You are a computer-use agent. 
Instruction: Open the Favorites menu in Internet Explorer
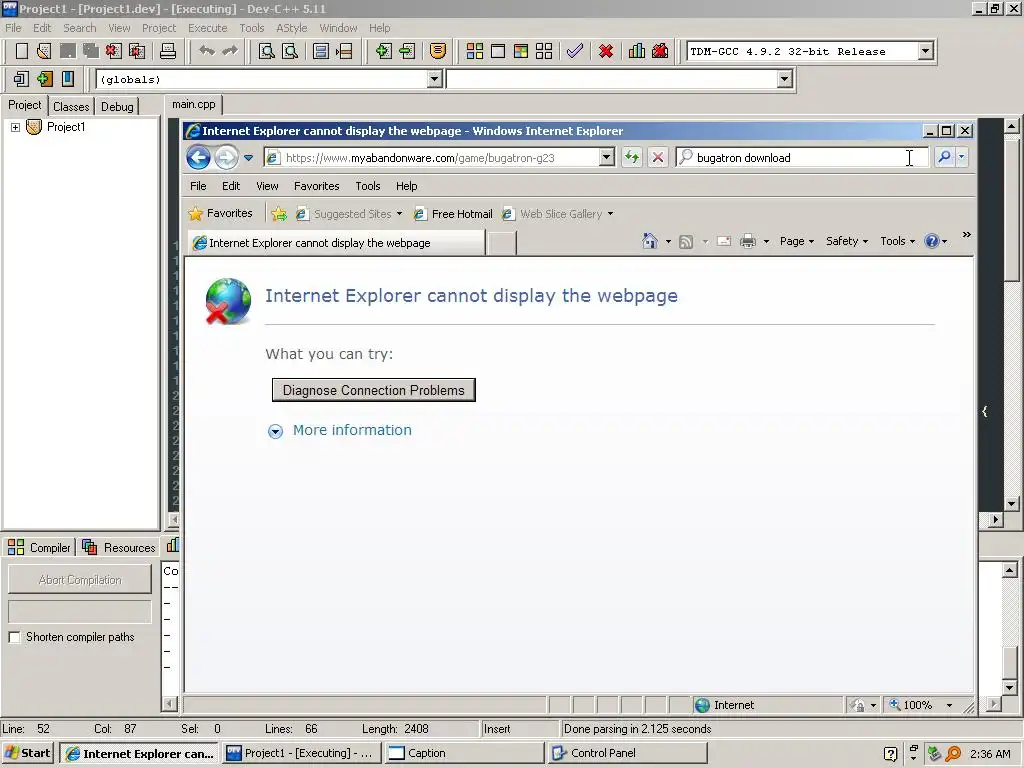[x=316, y=186]
